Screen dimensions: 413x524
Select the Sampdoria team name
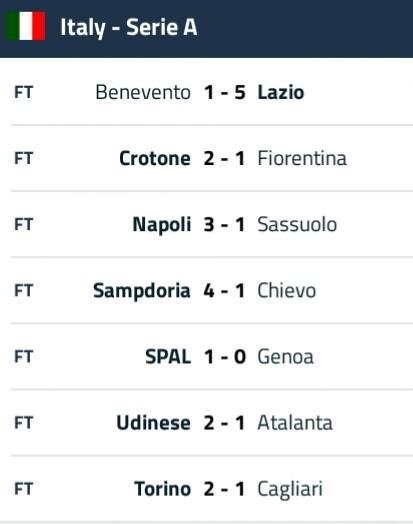(142, 290)
